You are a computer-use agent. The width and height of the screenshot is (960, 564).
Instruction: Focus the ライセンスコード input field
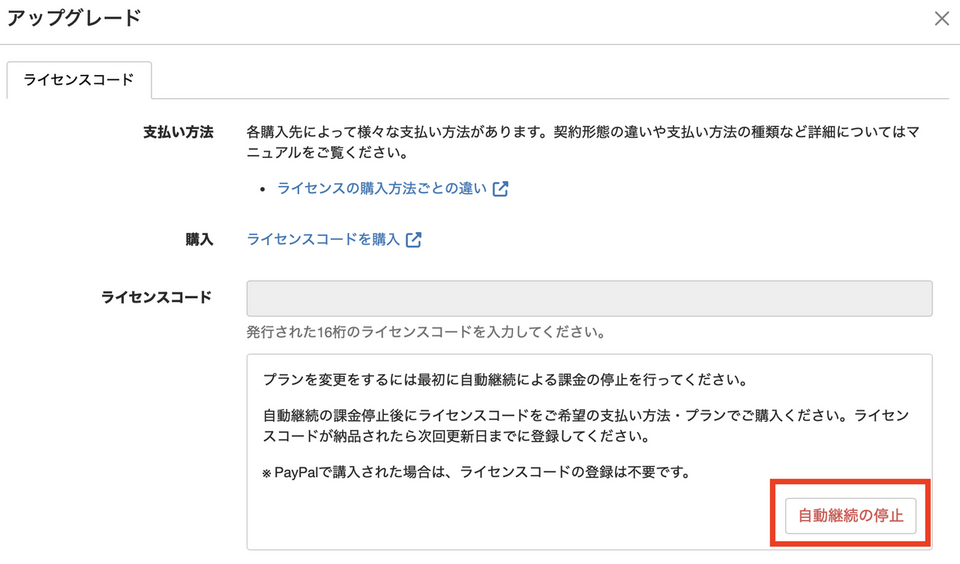[x=589, y=299]
